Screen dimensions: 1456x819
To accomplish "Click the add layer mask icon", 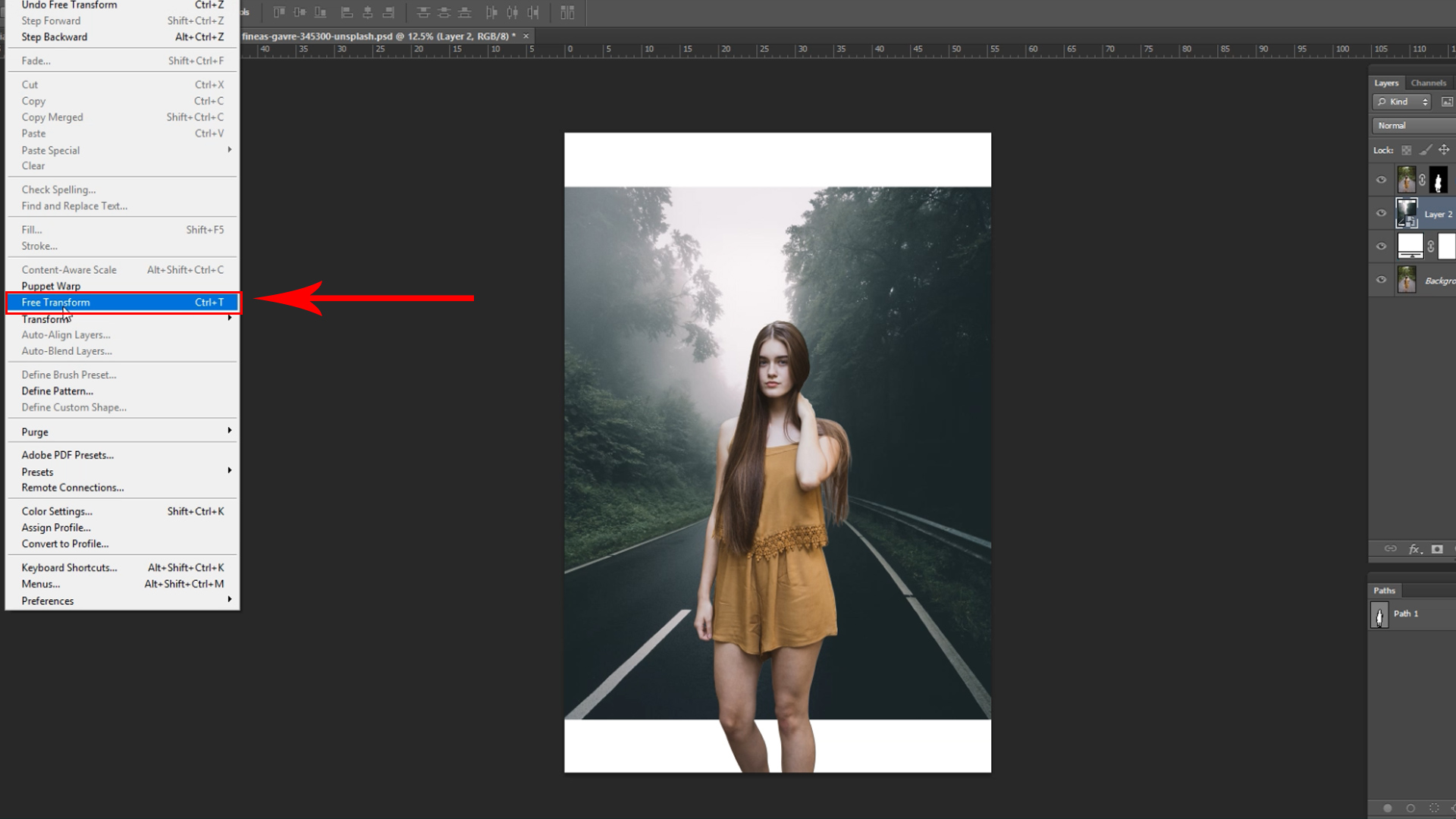I will click(x=1437, y=548).
